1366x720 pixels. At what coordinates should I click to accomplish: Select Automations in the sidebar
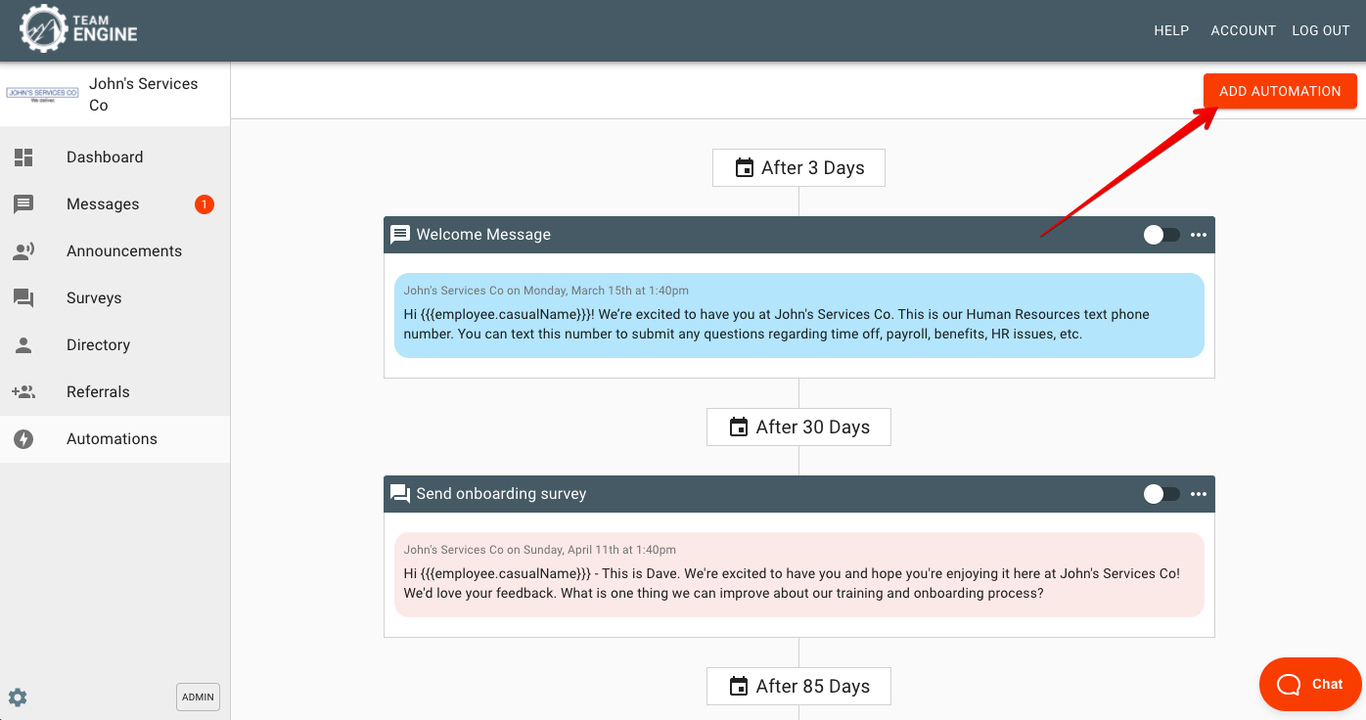pos(115,439)
